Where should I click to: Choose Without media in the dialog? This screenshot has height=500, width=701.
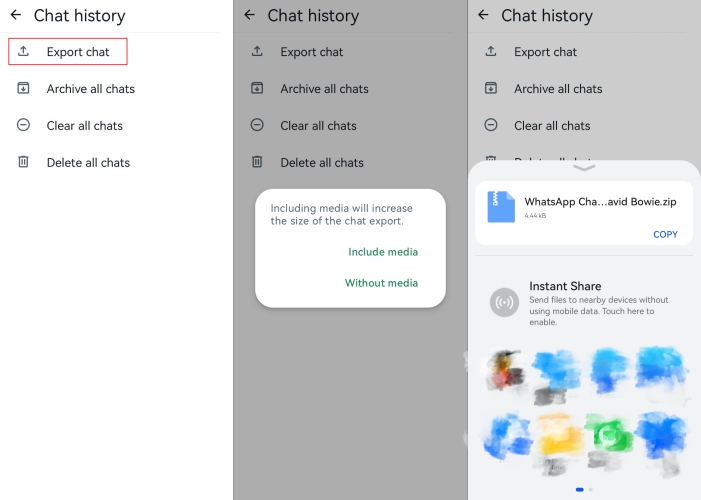point(381,283)
